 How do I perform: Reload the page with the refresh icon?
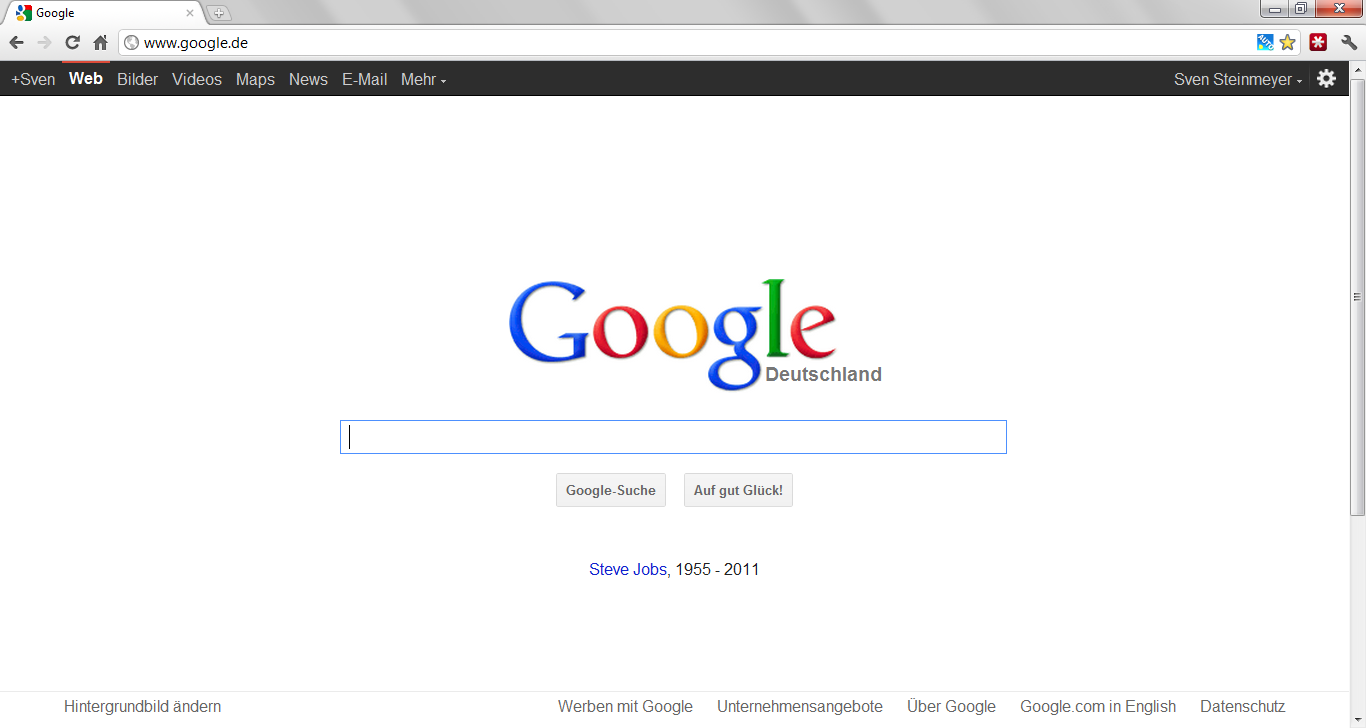[72, 43]
